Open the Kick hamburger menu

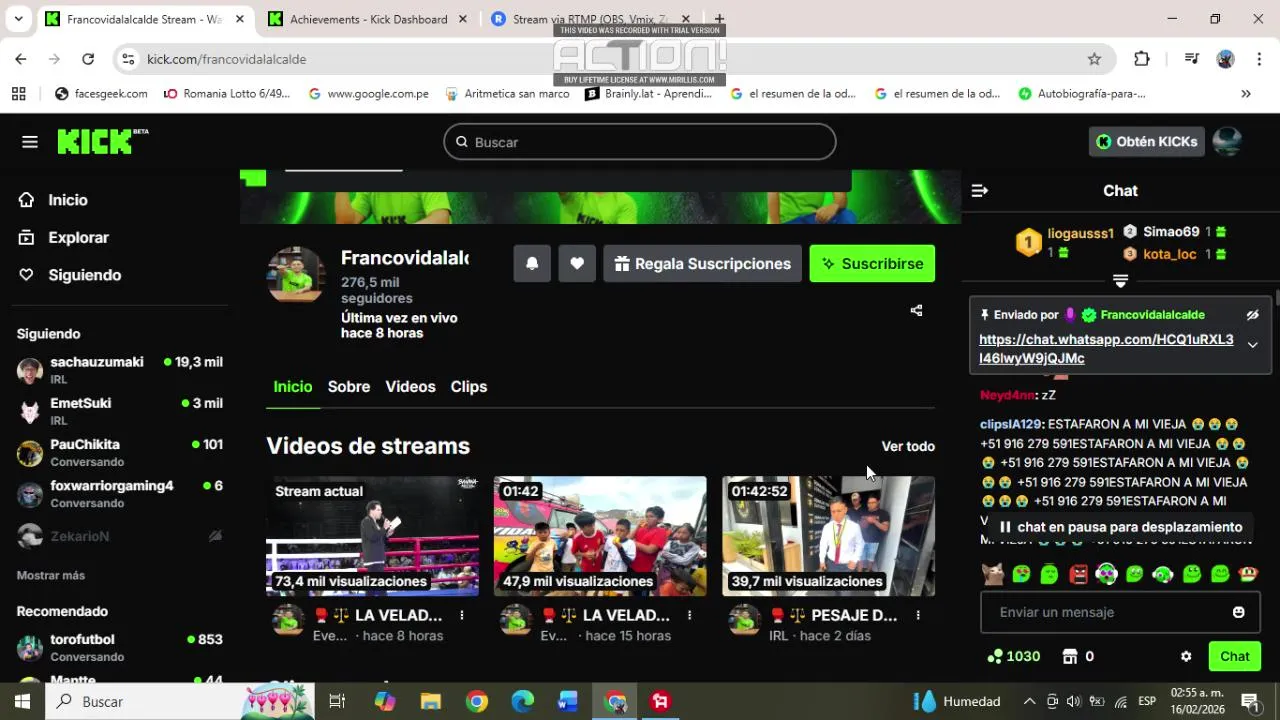pyautogui.click(x=30, y=142)
